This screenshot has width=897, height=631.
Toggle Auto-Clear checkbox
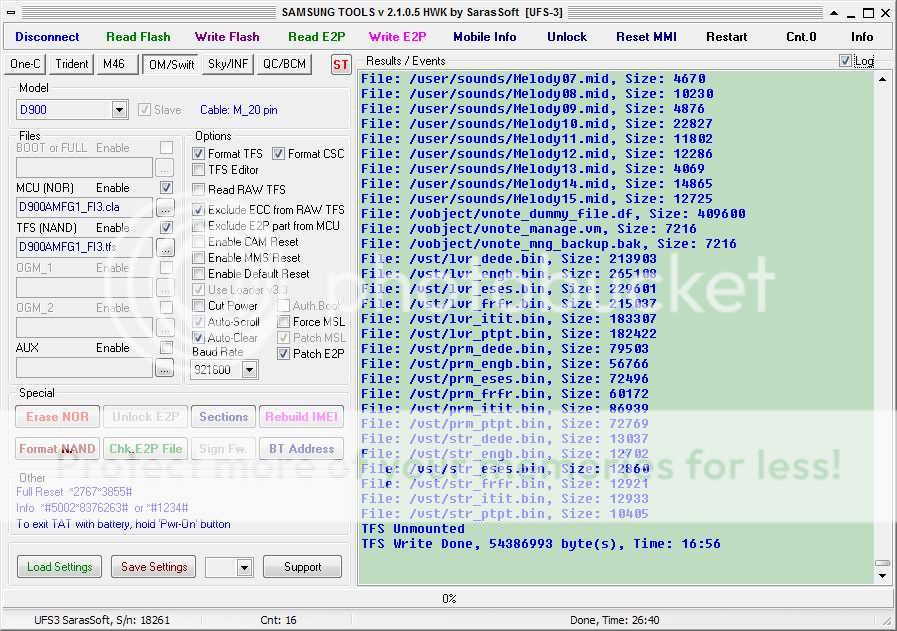199,338
